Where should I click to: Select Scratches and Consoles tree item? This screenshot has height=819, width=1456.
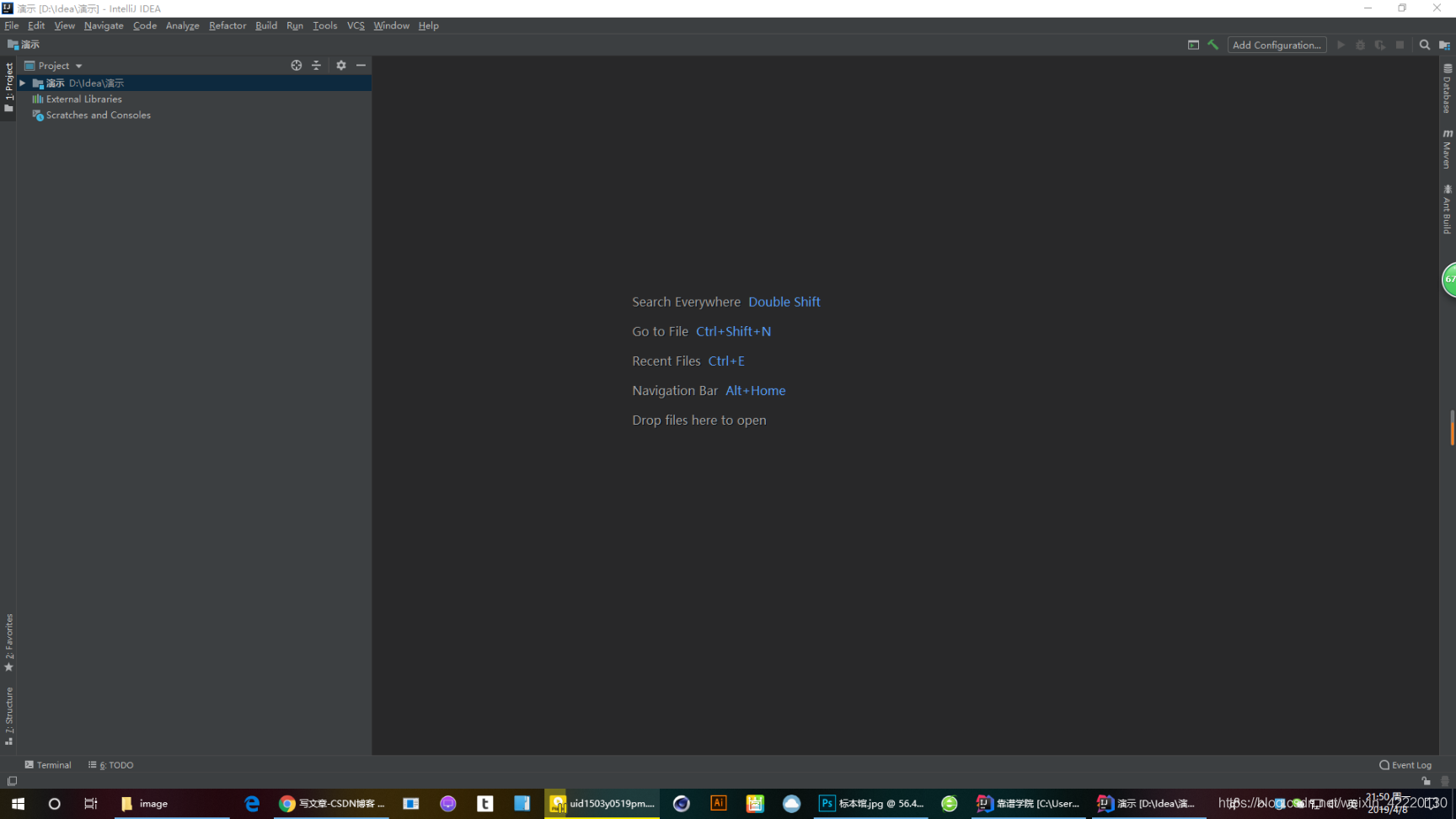click(x=99, y=115)
